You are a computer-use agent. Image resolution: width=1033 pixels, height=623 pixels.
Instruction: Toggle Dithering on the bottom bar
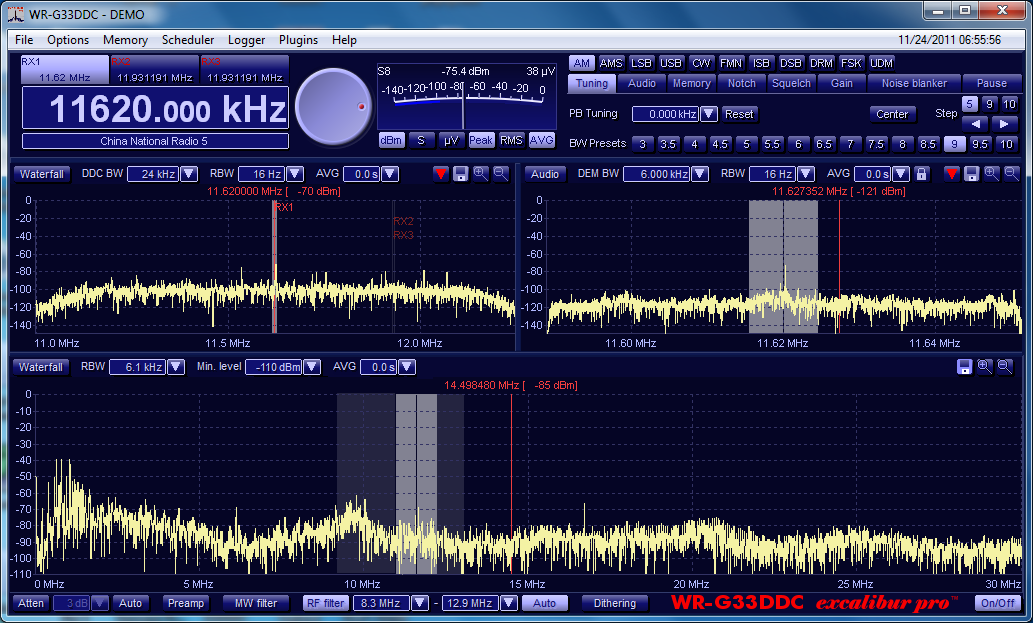click(614, 603)
